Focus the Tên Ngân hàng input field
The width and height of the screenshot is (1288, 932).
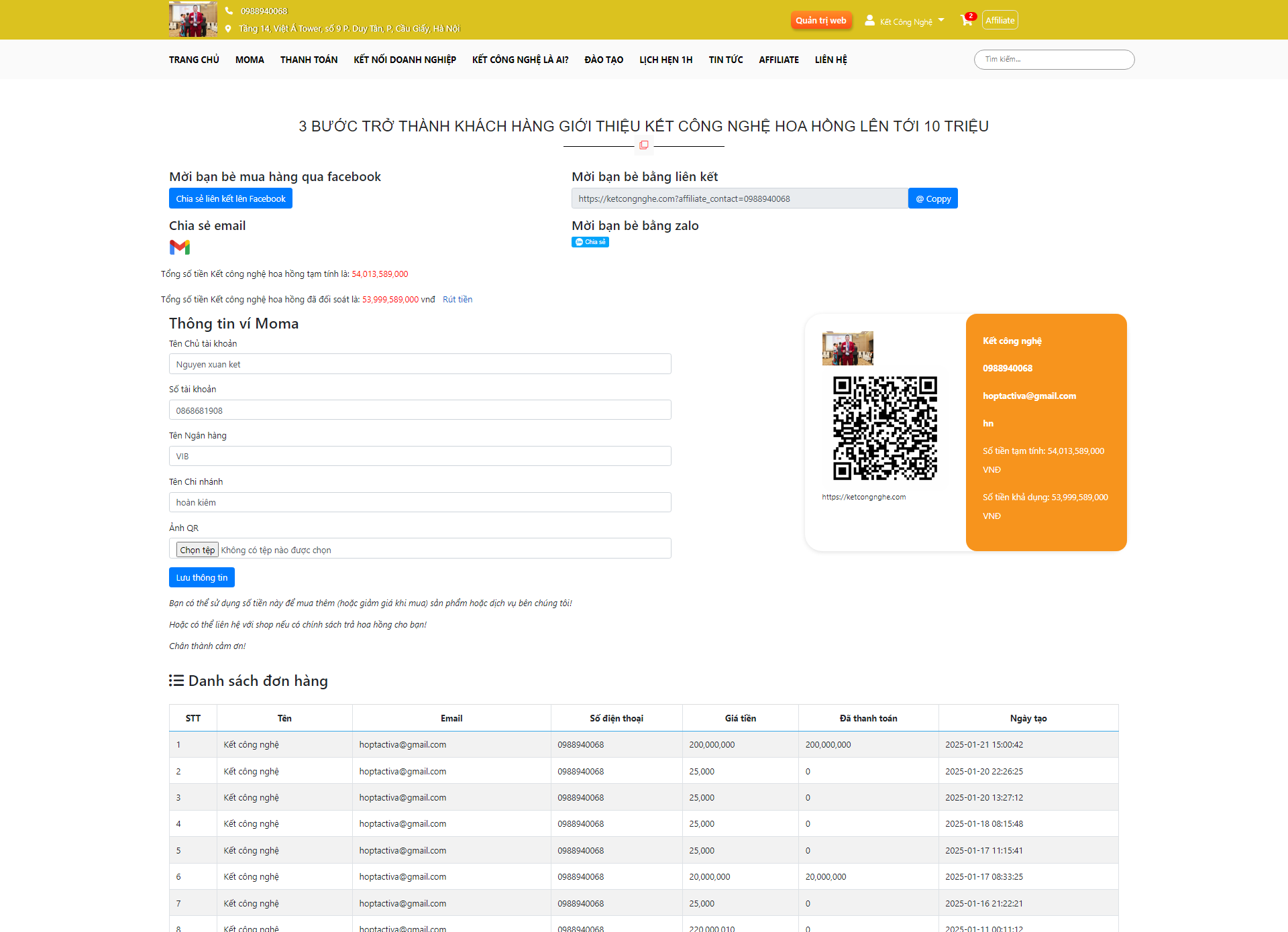pyautogui.click(x=420, y=456)
